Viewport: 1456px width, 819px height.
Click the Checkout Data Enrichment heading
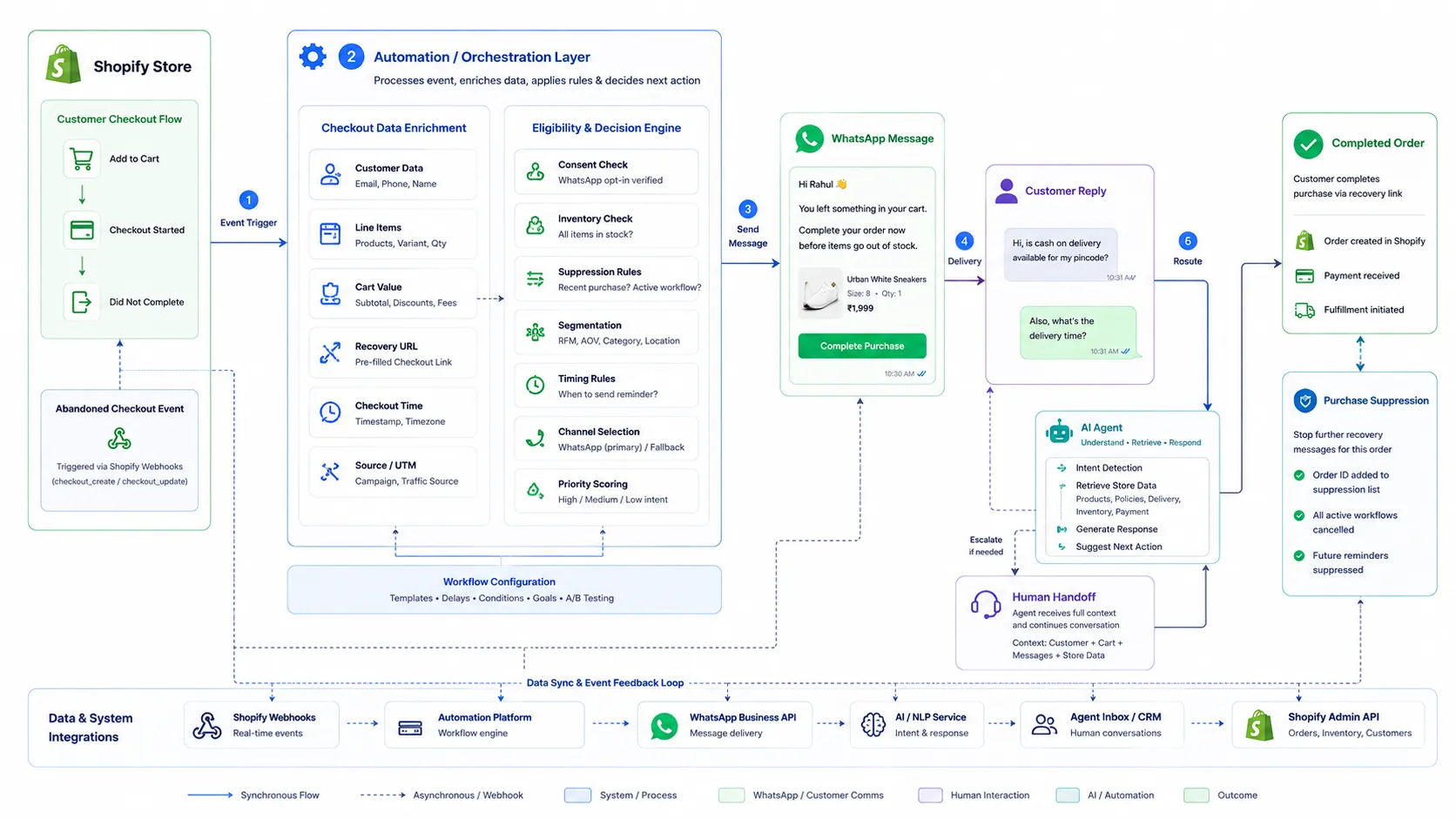coord(394,128)
